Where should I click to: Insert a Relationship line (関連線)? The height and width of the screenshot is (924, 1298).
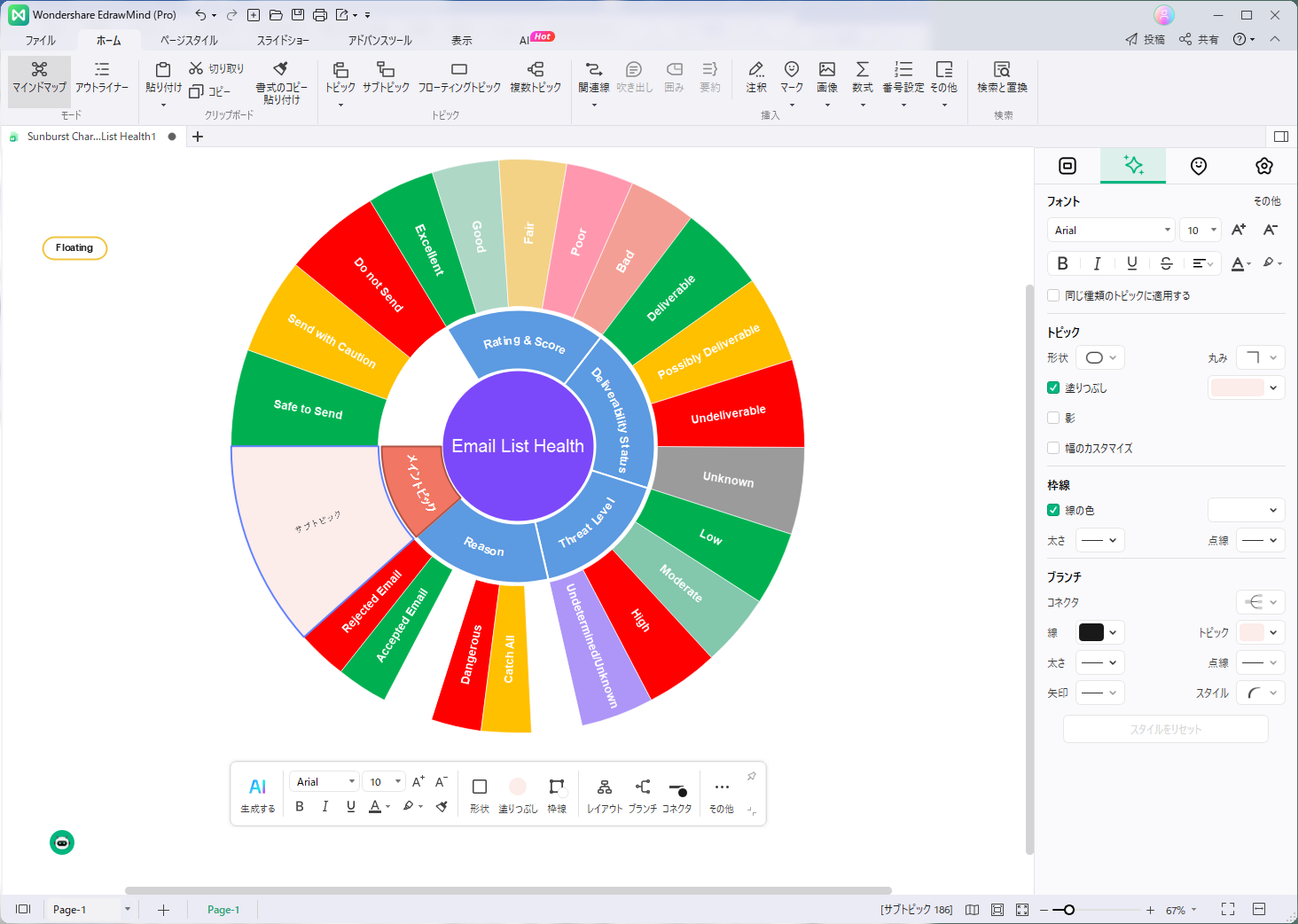(593, 70)
